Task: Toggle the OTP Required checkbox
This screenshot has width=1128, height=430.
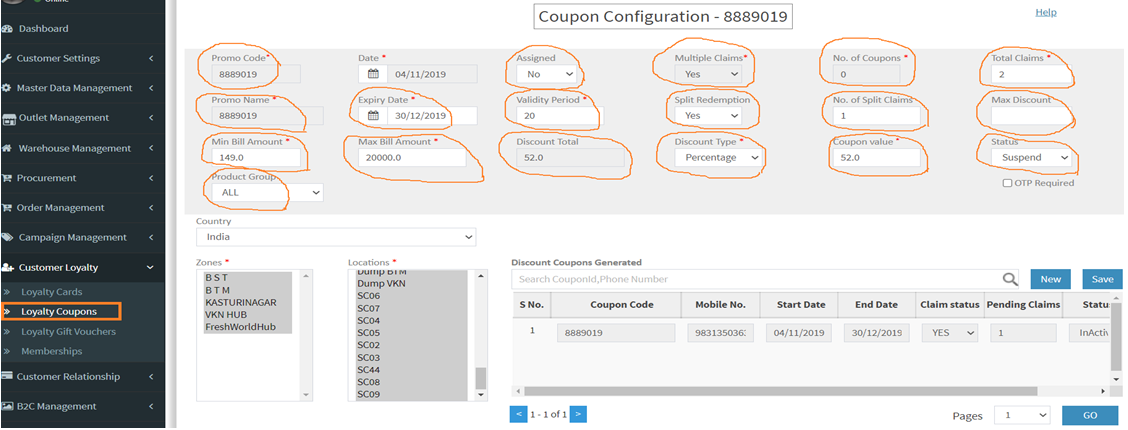Action: click(x=1007, y=183)
